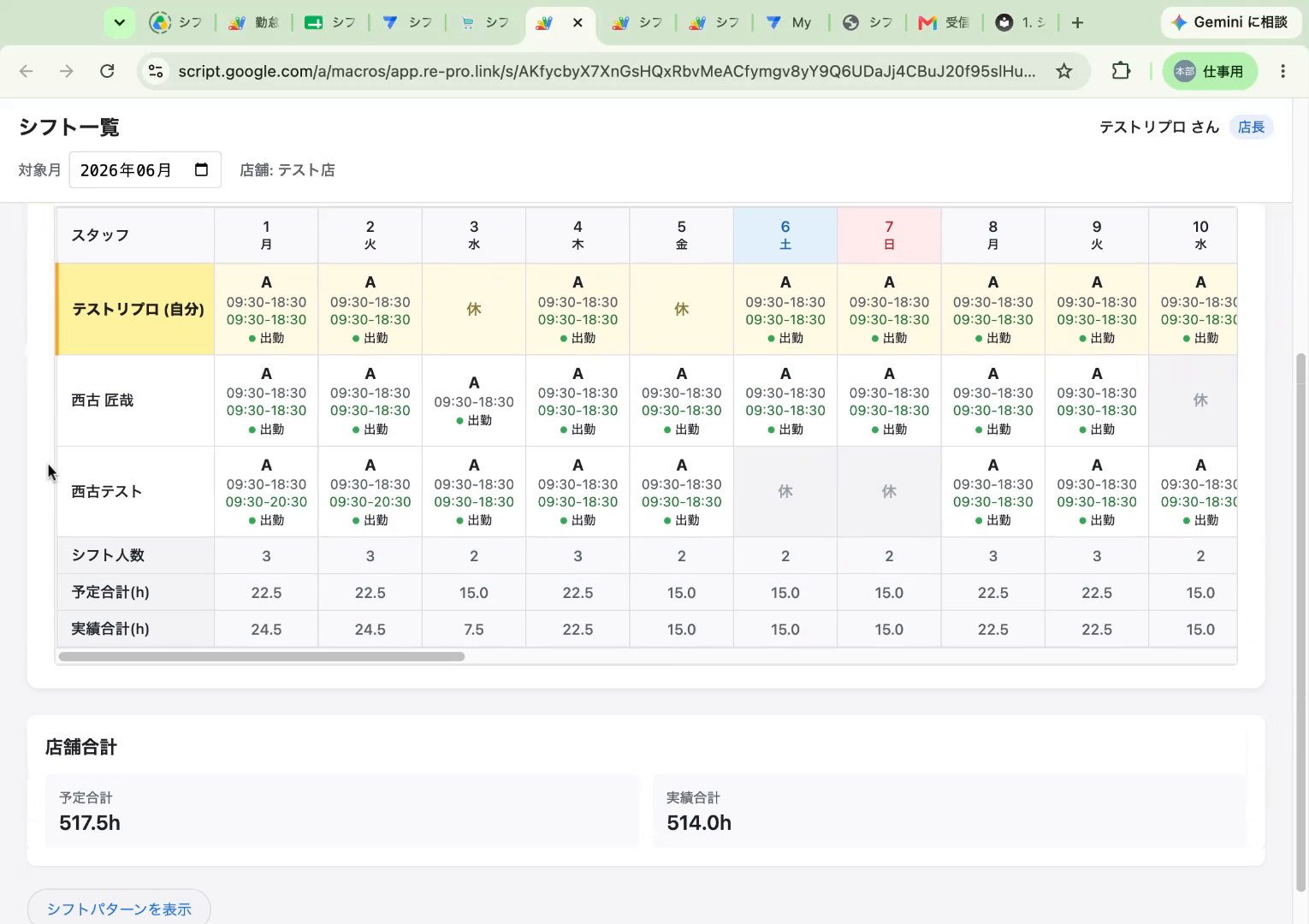Image resolution: width=1309 pixels, height=924 pixels.
Task: Open site information icon in address bar
Action: pos(156,71)
